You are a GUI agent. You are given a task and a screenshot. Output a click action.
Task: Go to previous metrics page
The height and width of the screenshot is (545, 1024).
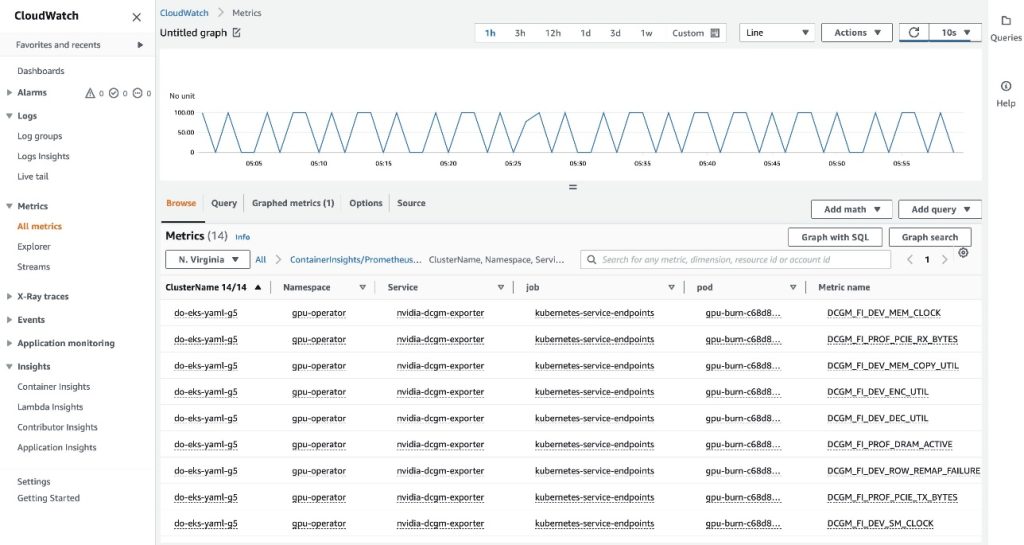pos(910,260)
